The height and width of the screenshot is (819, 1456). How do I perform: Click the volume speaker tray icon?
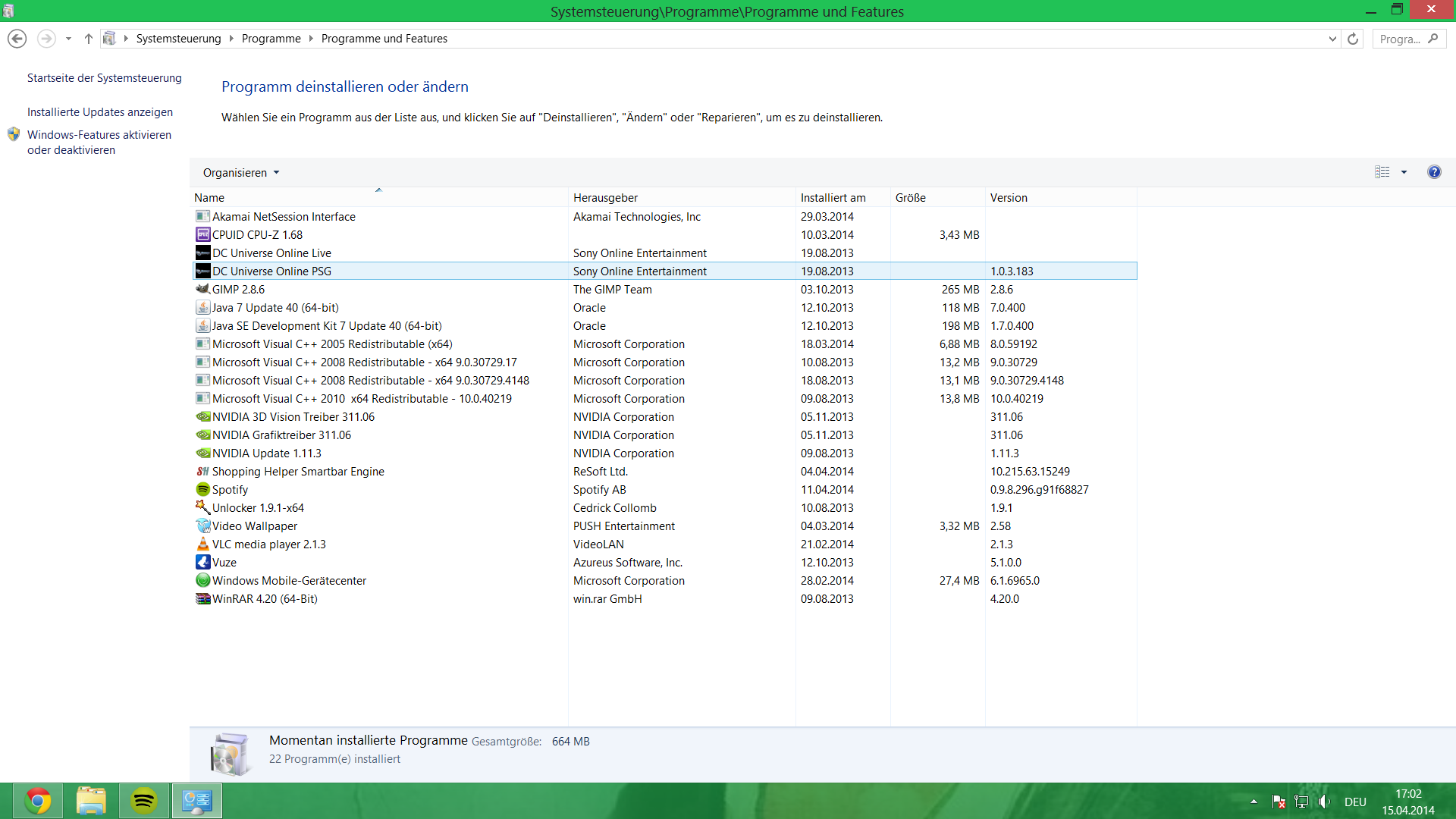pyautogui.click(x=1324, y=802)
